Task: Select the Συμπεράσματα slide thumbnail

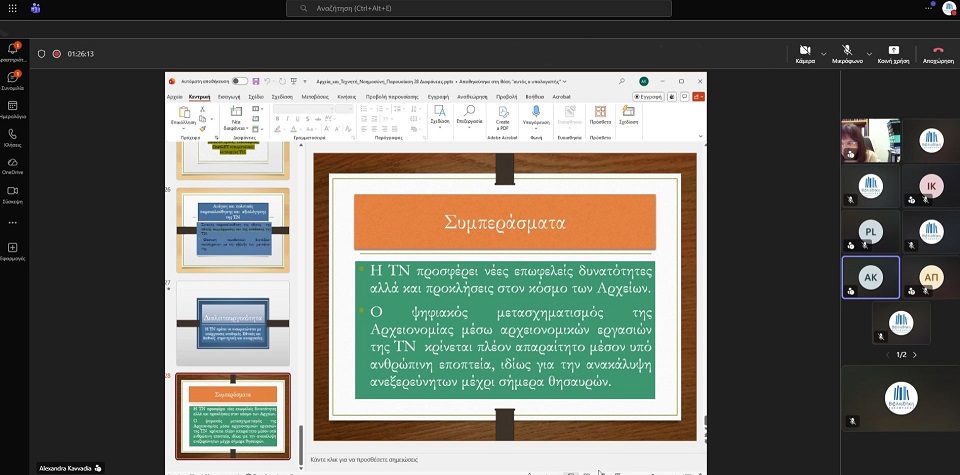Action: click(x=233, y=416)
